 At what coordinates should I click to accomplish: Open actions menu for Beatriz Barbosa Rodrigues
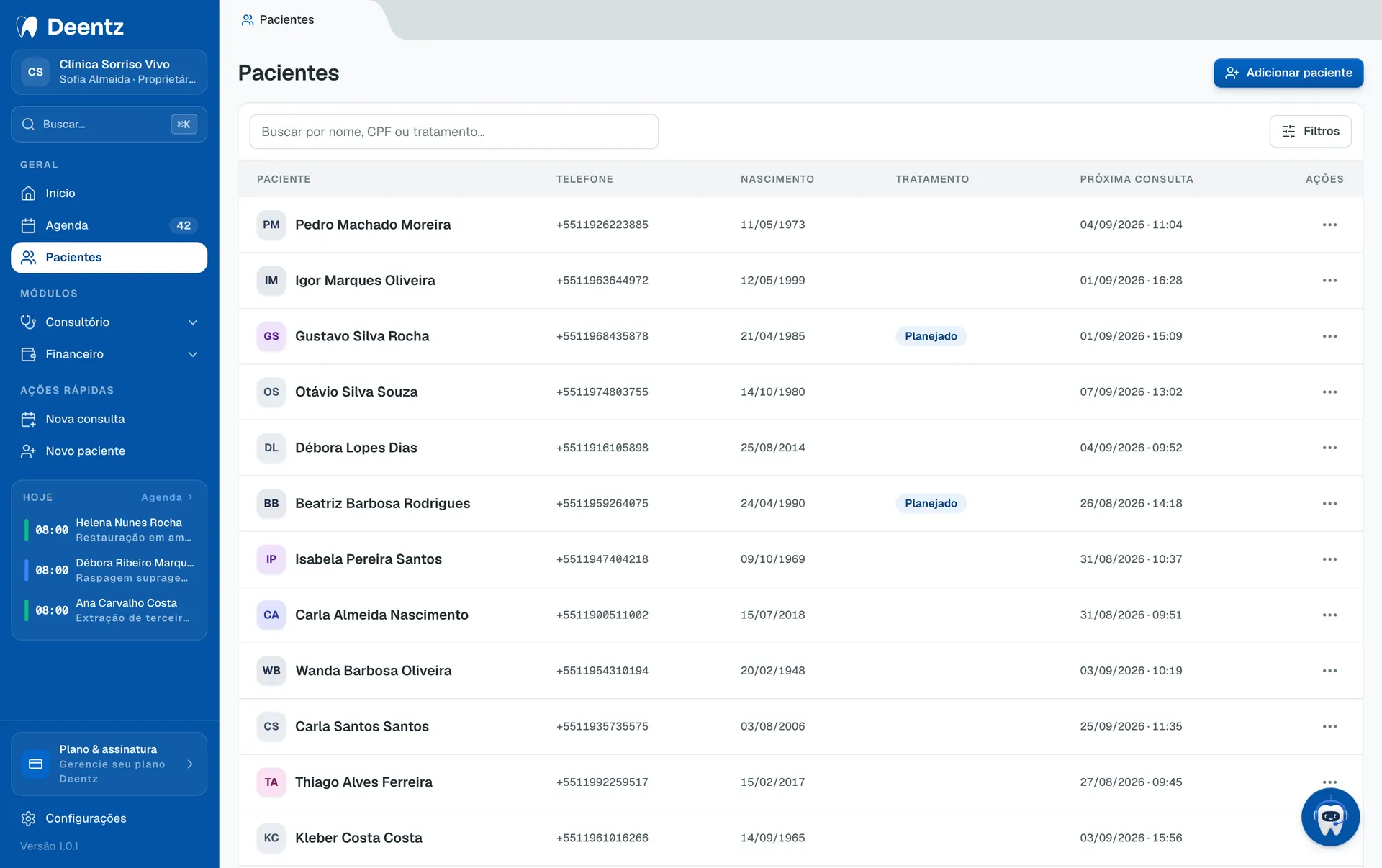click(1329, 504)
